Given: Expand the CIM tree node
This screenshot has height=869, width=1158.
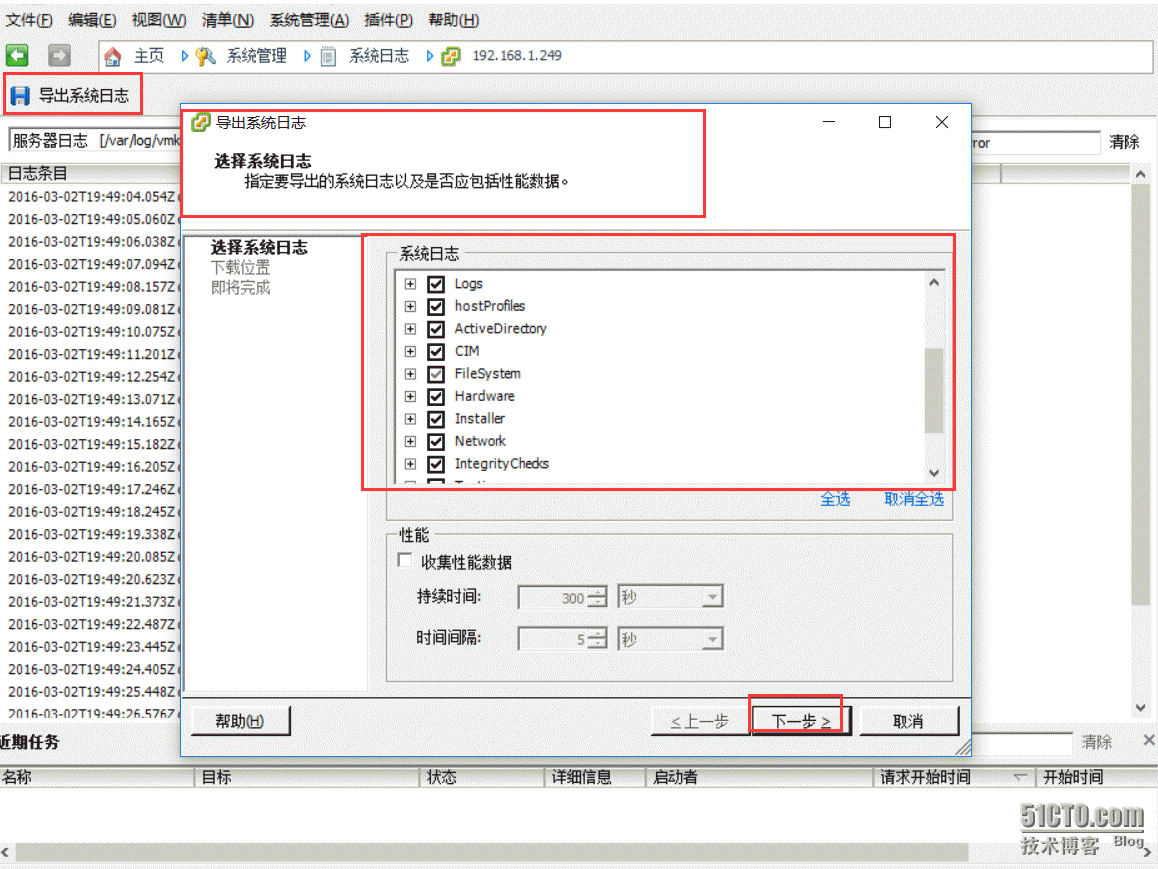Looking at the screenshot, I should click(x=410, y=351).
